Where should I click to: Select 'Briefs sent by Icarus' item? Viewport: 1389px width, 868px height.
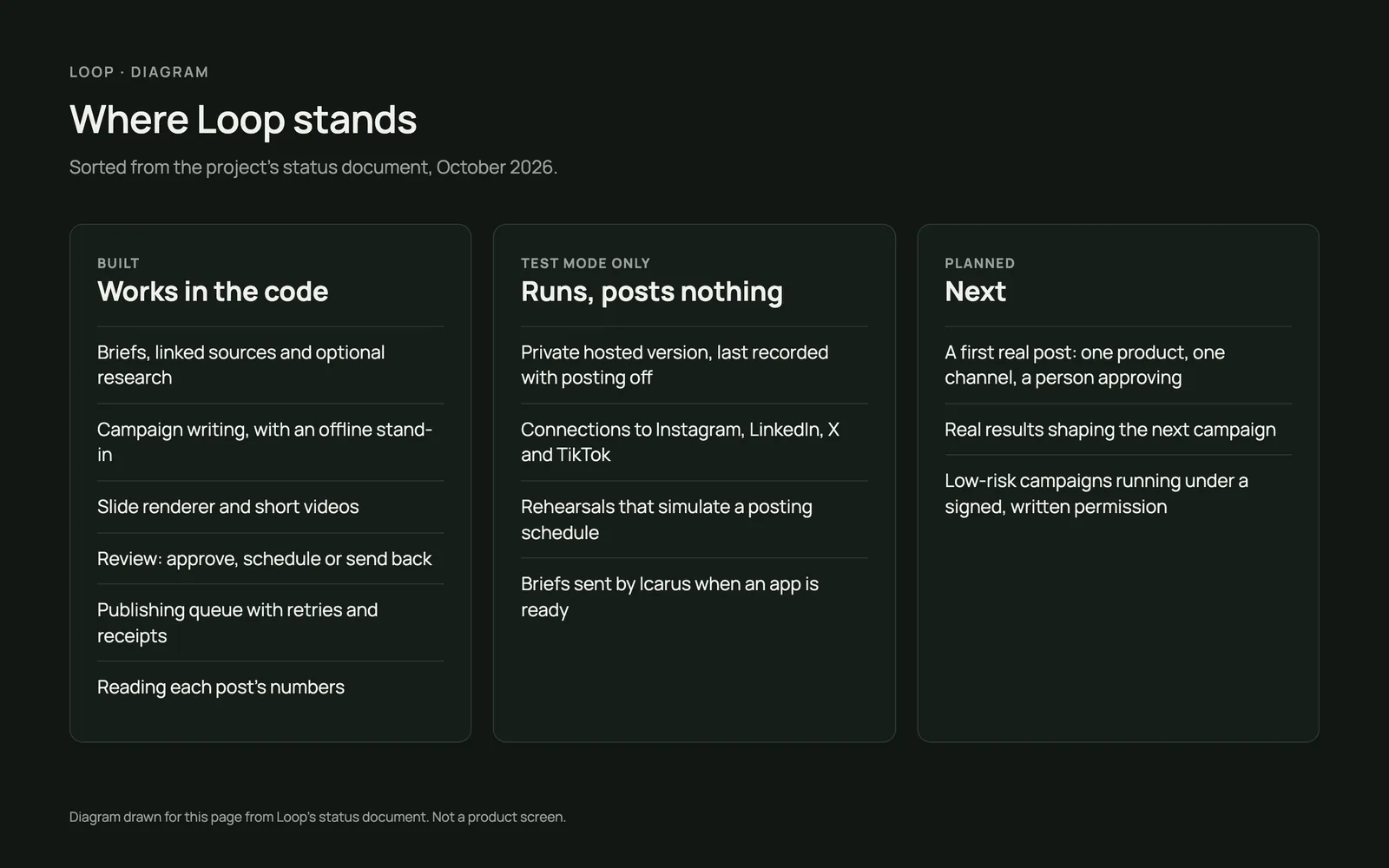coord(694,596)
